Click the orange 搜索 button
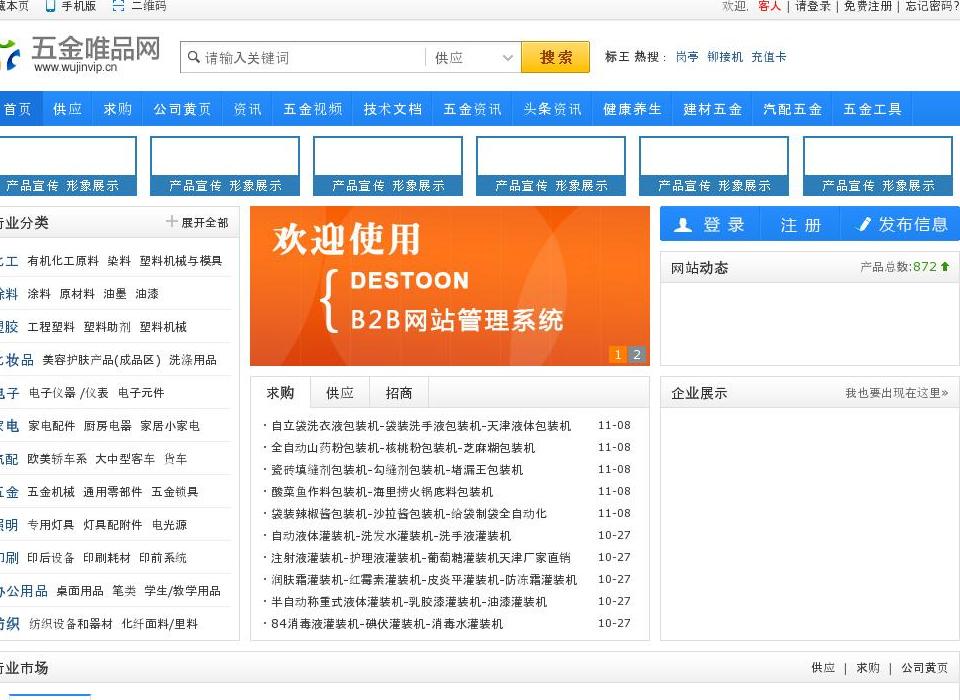 point(555,57)
